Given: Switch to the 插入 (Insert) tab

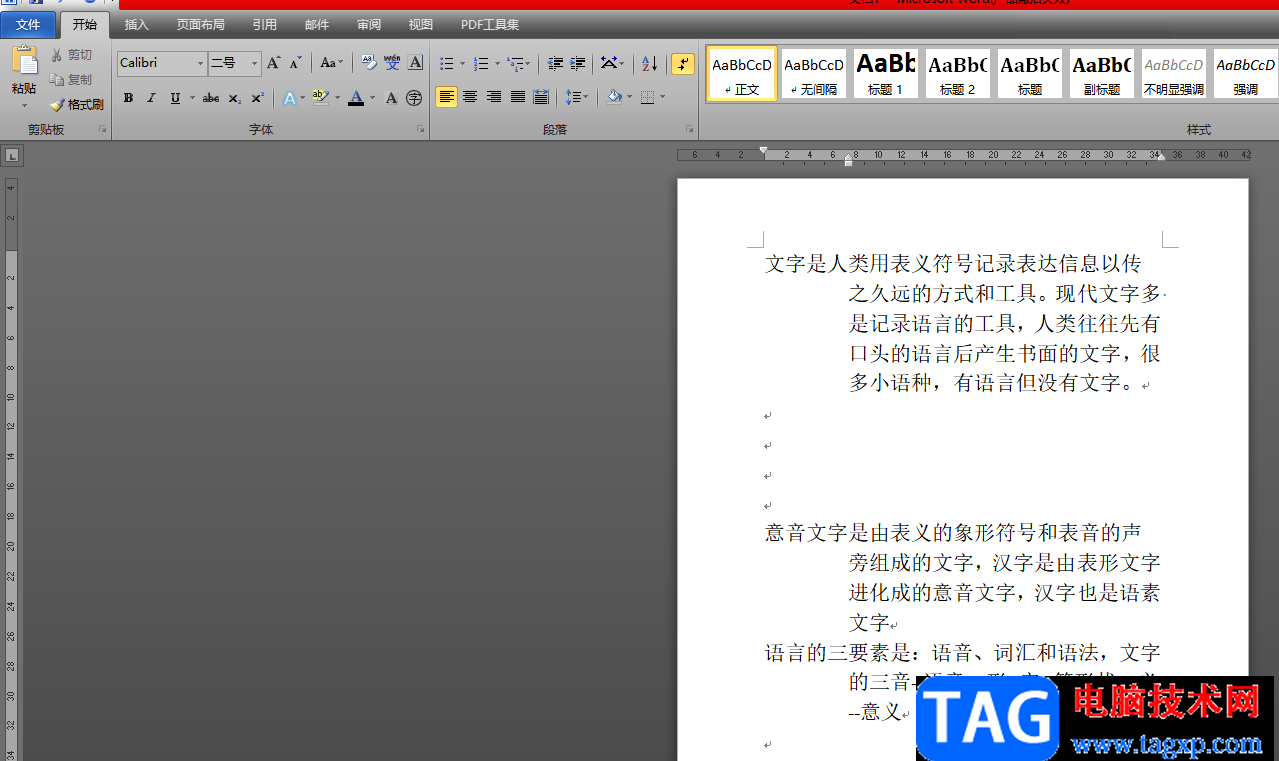Looking at the screenshot, I should tap(136, 25).
